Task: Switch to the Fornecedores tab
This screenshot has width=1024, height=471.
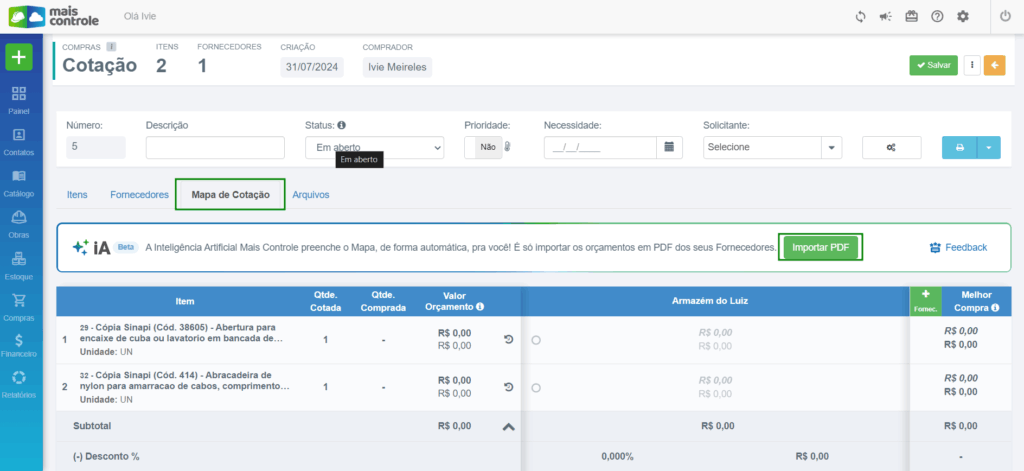Action: tap(139, 195)
